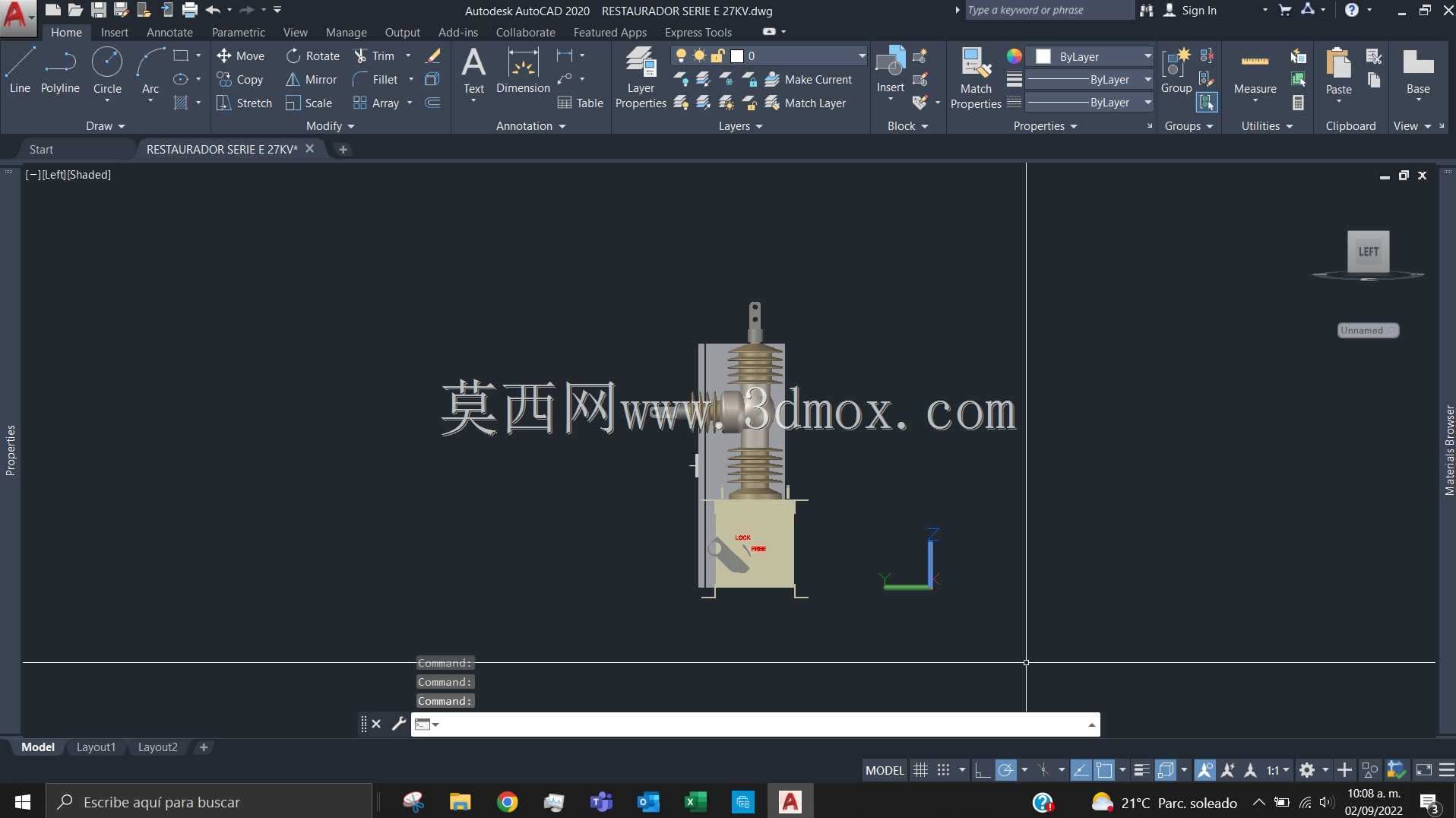Insert a Table
1456x818 pixels.
pos(581,103)
